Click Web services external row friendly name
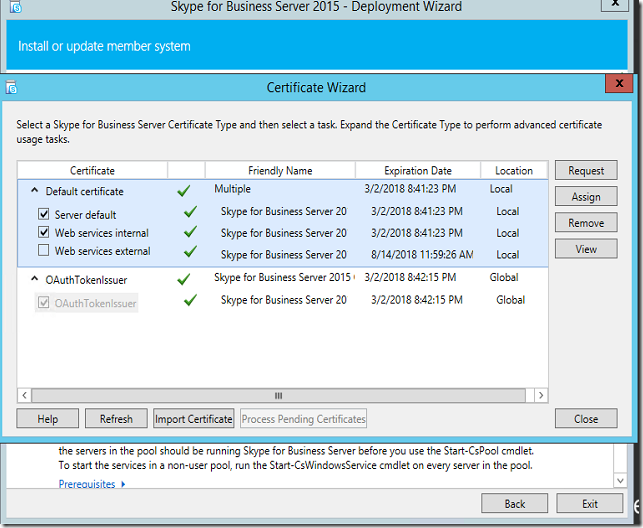Screen dimensions: 643x528 point(284,255)
